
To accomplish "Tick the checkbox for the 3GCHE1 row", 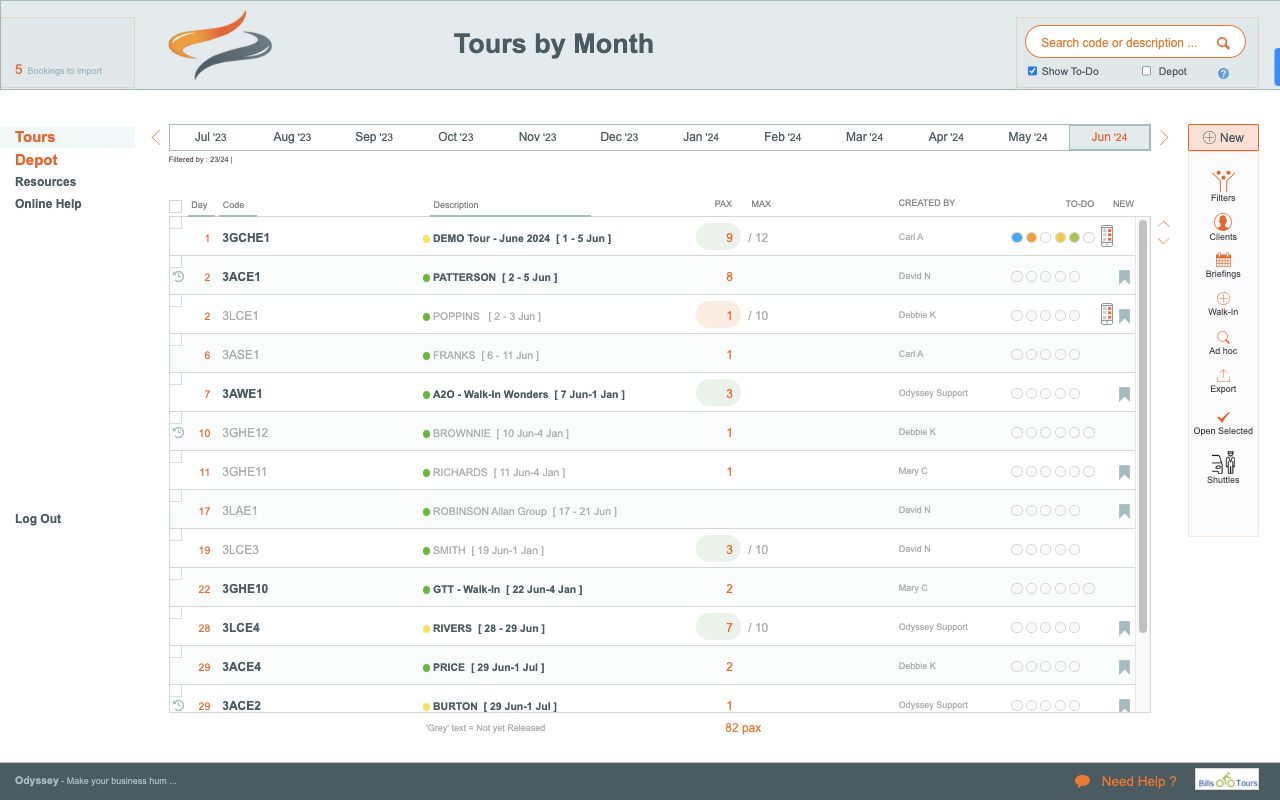I will point(176,223).
